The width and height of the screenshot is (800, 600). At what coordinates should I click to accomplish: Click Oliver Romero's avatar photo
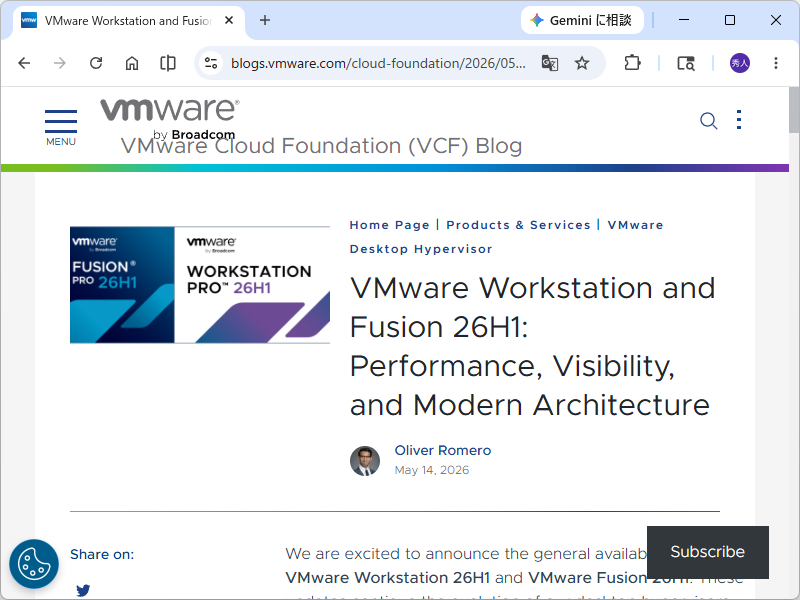(365, 461)
